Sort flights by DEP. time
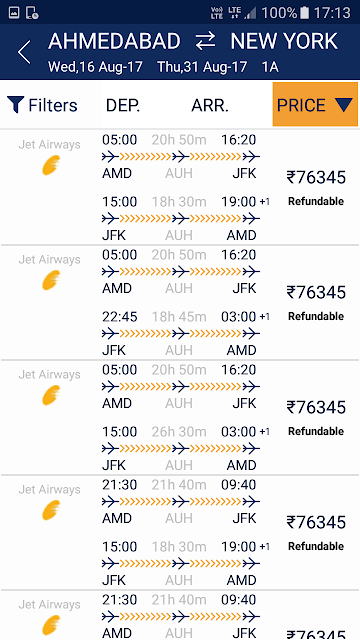 (123, 105)
